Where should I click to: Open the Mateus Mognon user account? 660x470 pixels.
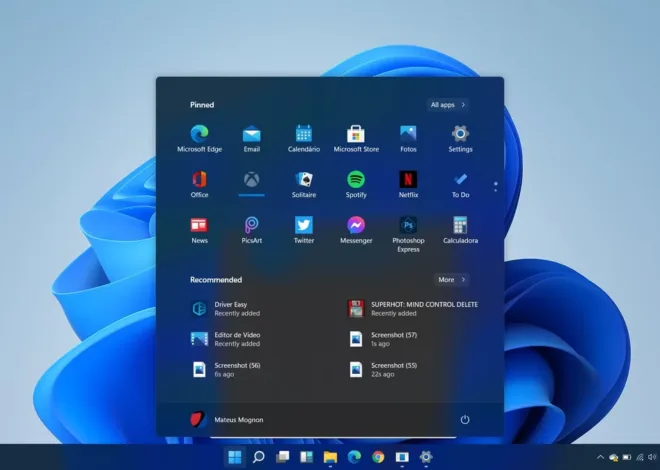[226, 420]
